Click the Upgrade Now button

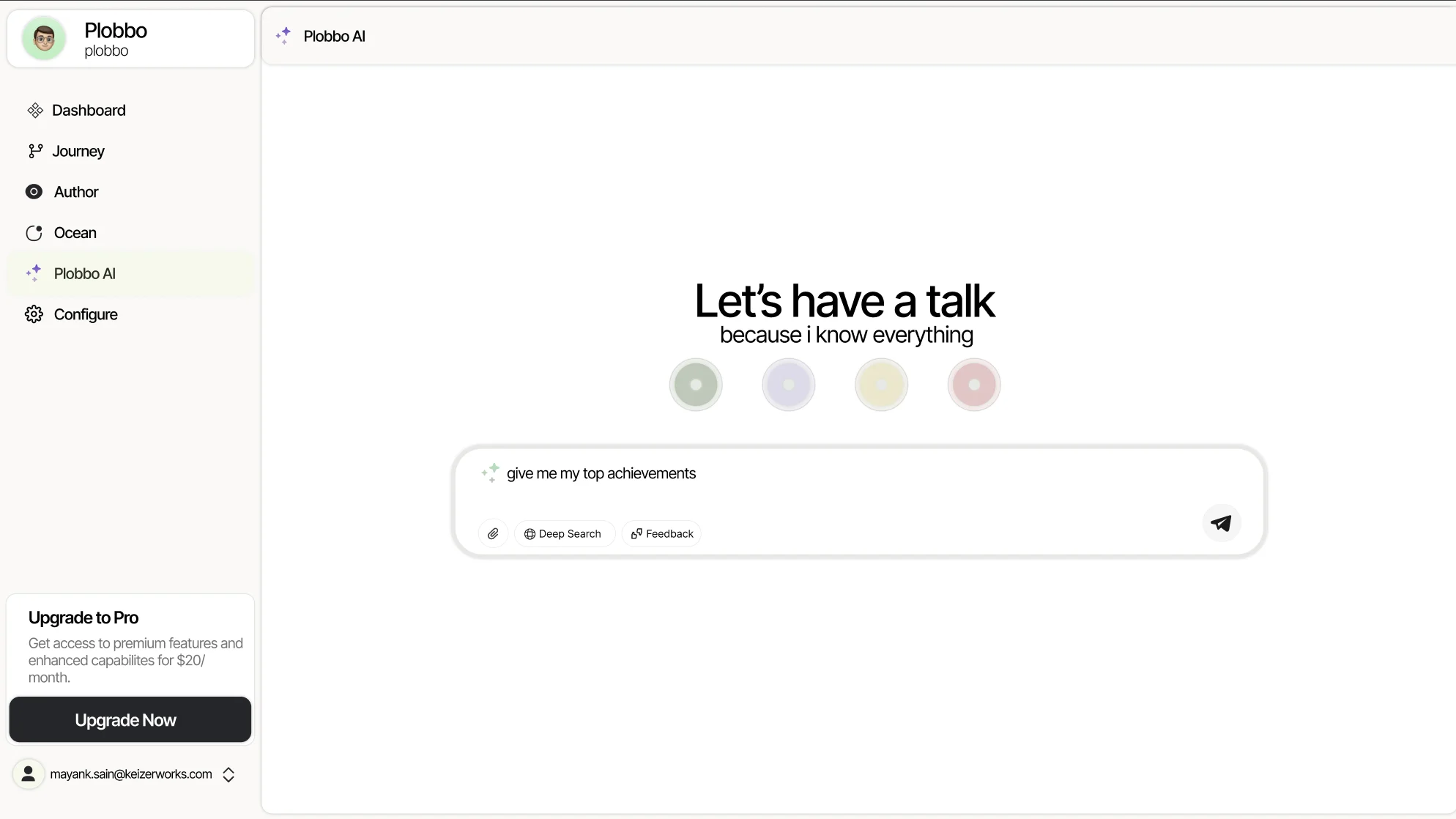click(130, 720)
